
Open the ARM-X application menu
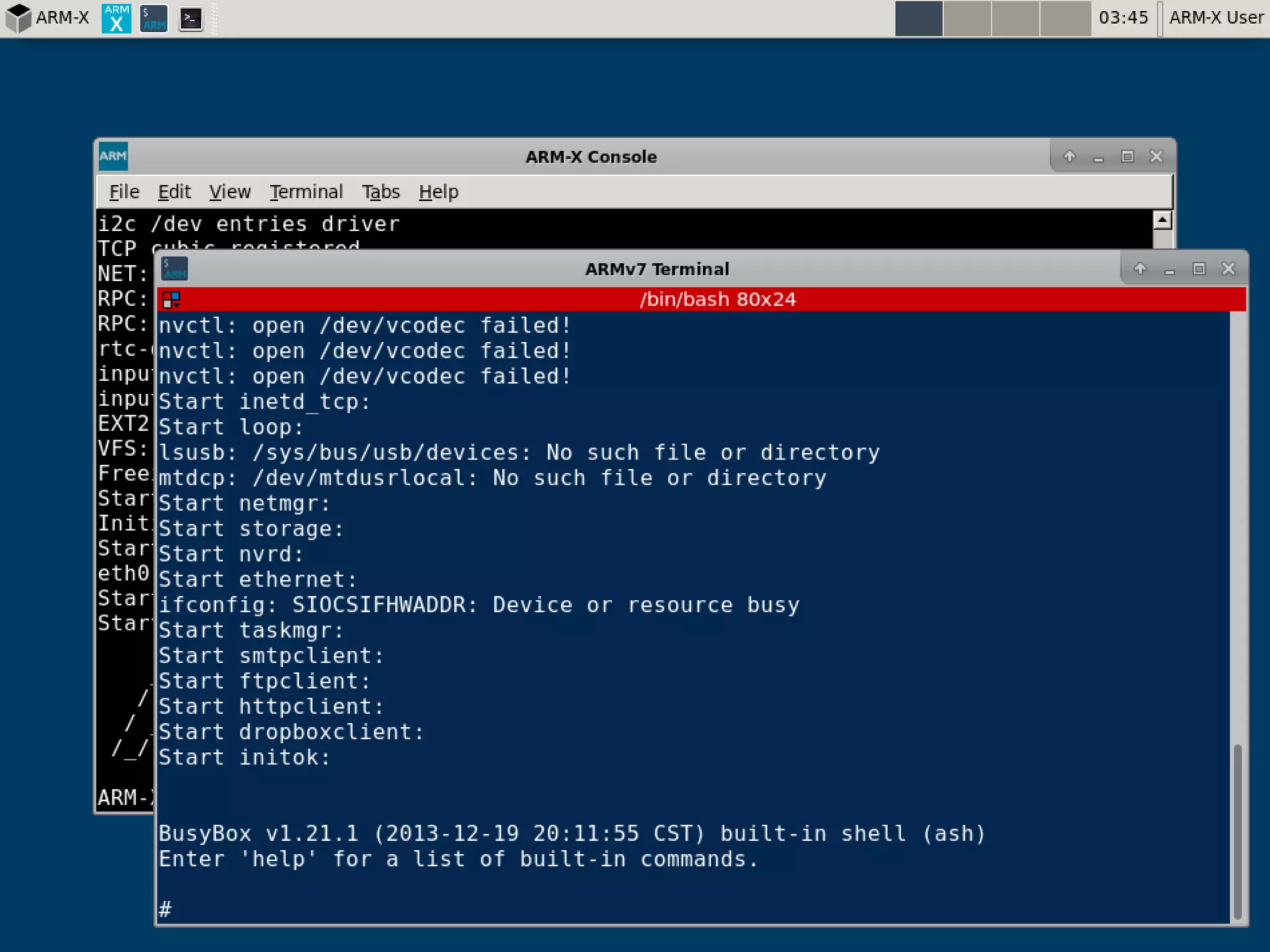pos(47,17)
